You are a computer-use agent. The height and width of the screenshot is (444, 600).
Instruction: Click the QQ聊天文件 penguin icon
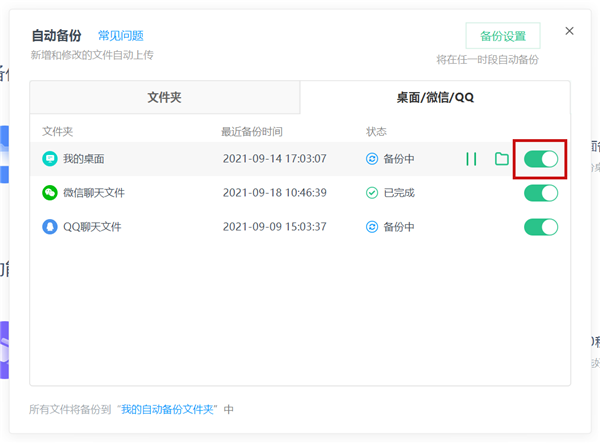50,227
